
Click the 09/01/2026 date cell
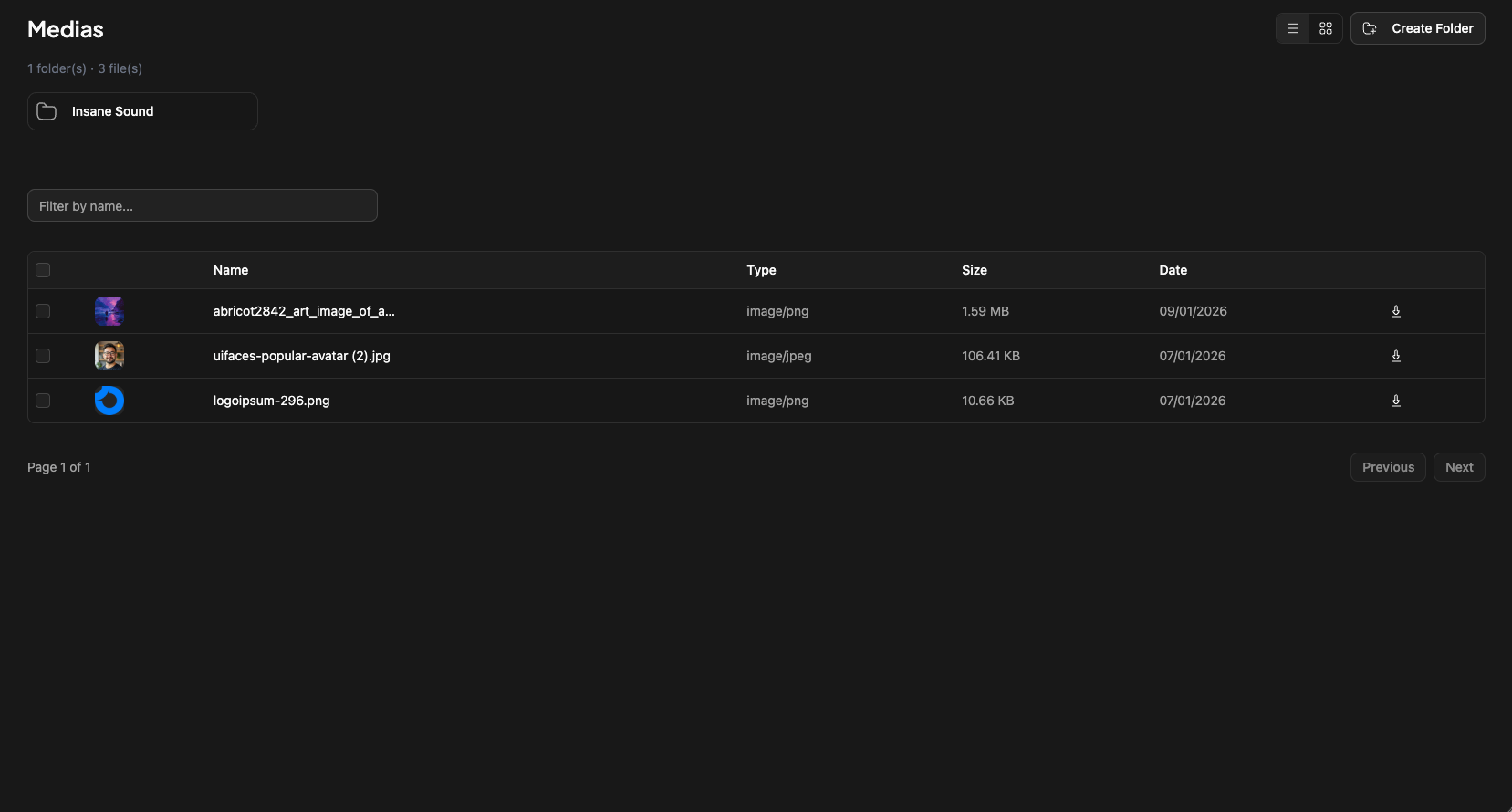pyautogui.click(x=1194, y=311)
